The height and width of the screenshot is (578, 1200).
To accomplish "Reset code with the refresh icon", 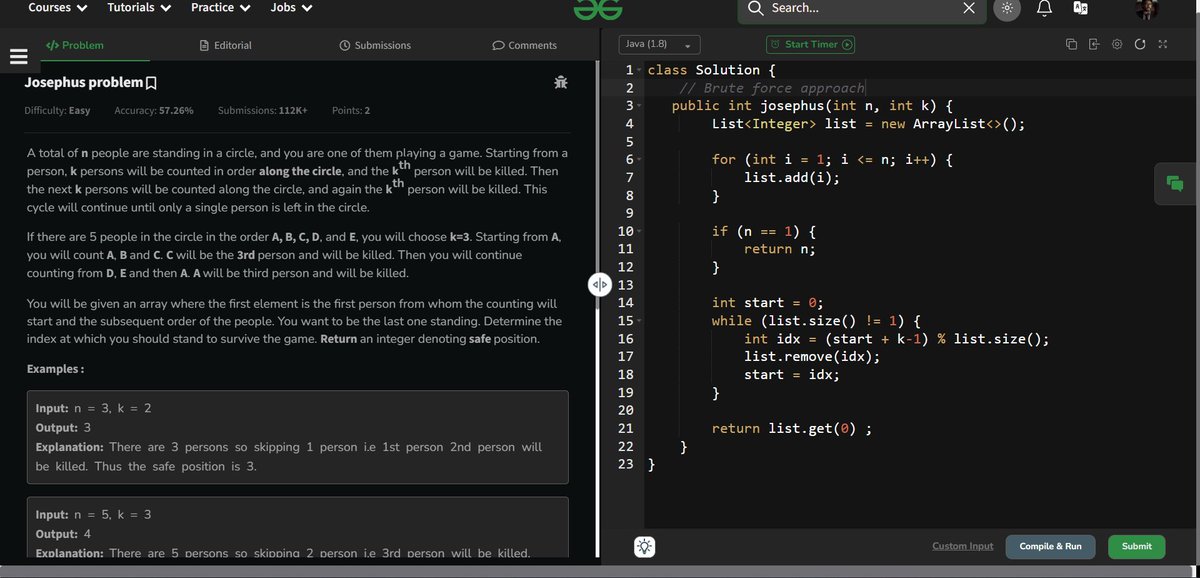I will [1140, 45].
